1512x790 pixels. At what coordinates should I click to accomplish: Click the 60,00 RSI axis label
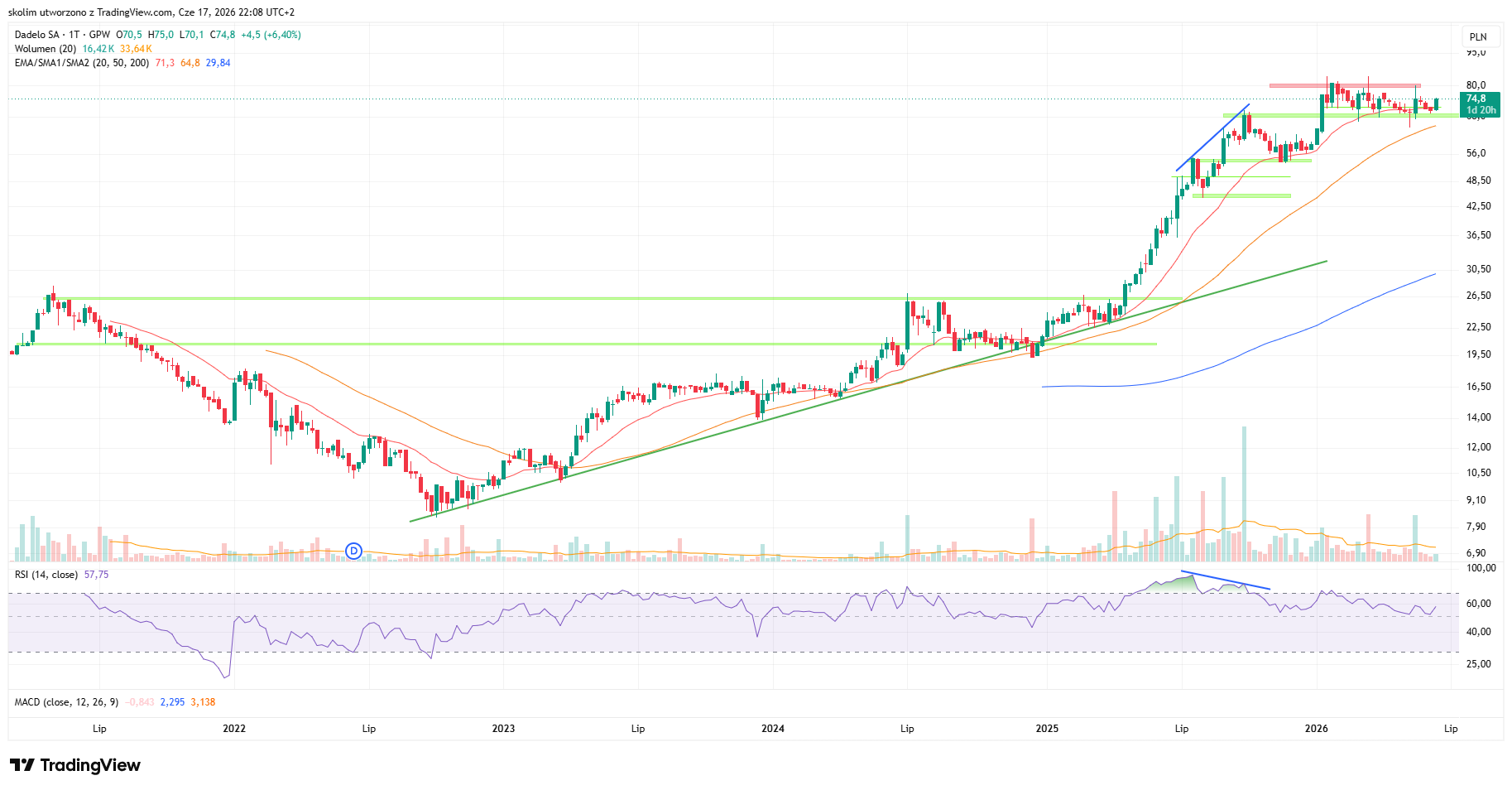click(x=1479, y=604)
